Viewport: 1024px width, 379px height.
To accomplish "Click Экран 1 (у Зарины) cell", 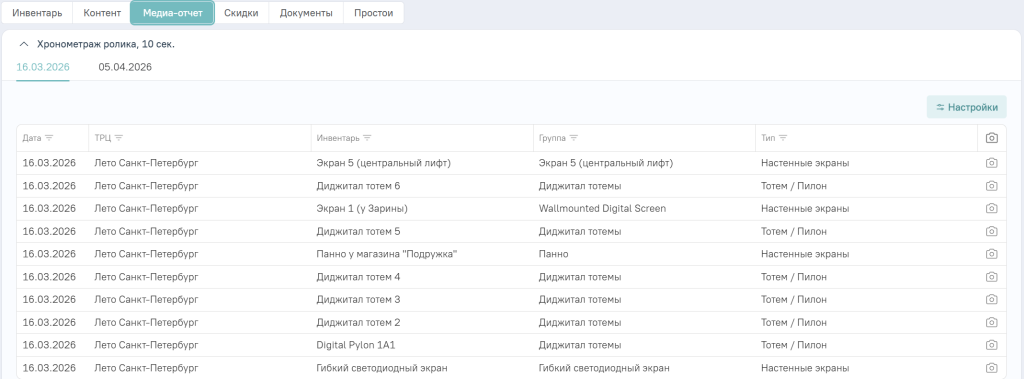I will 362,208.
